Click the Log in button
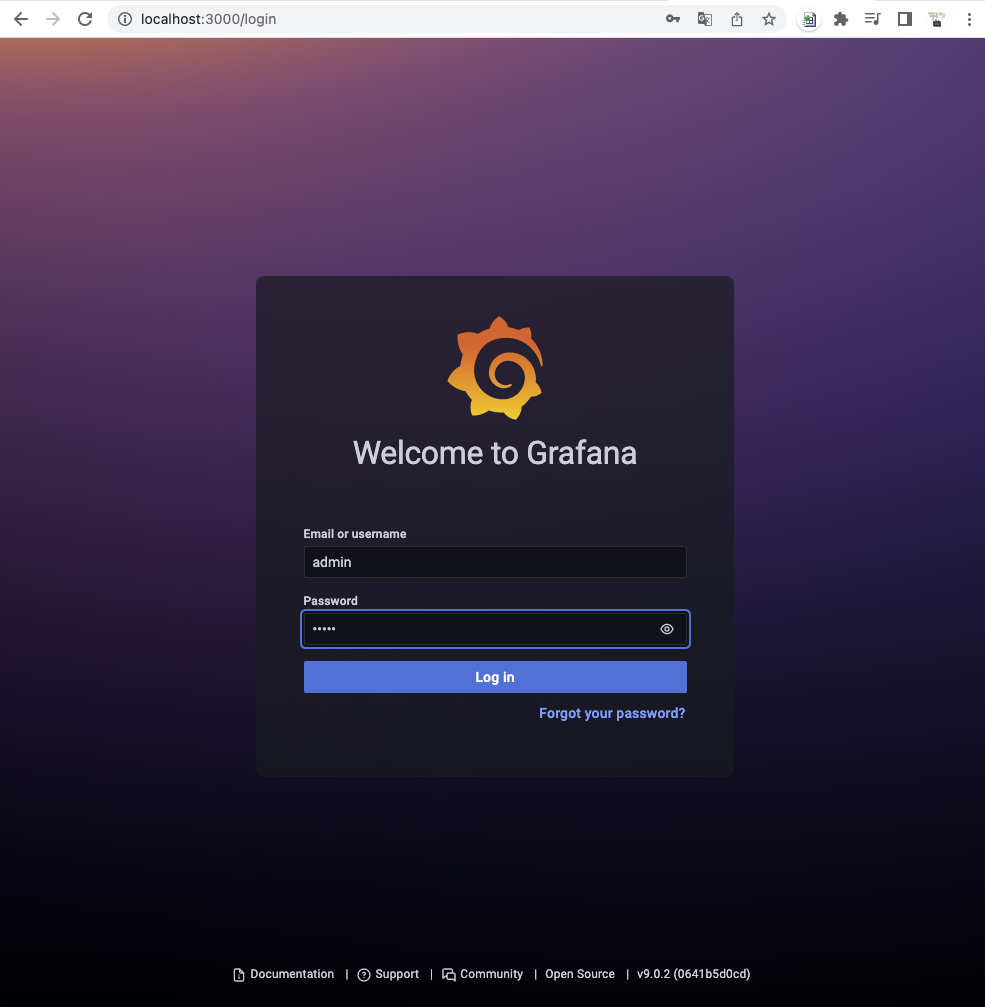985x1007 pixels. (x=495, y=677)
